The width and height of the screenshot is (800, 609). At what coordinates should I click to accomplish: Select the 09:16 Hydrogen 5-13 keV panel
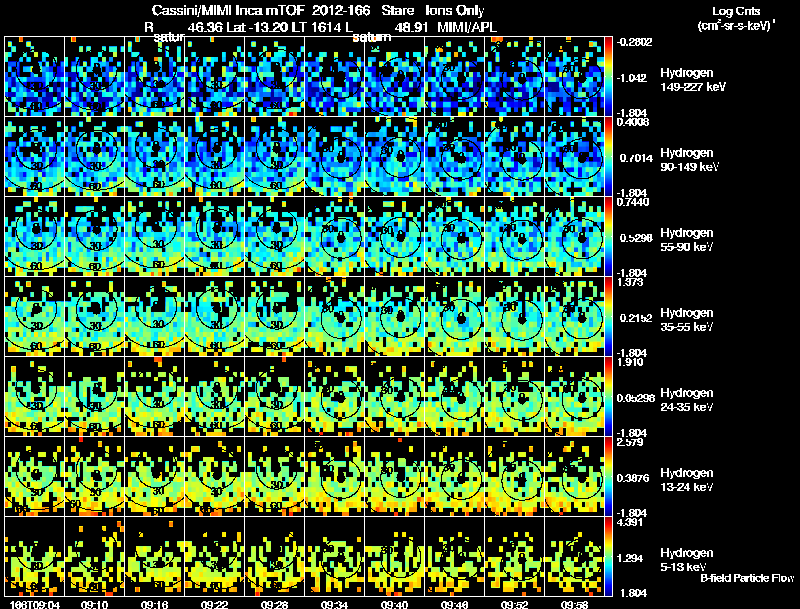[x=155, y=556]
